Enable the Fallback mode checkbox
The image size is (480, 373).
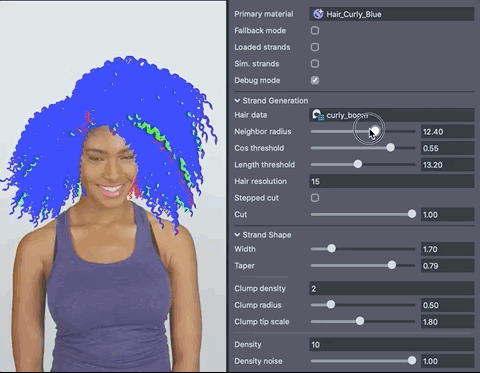point(315,31)
